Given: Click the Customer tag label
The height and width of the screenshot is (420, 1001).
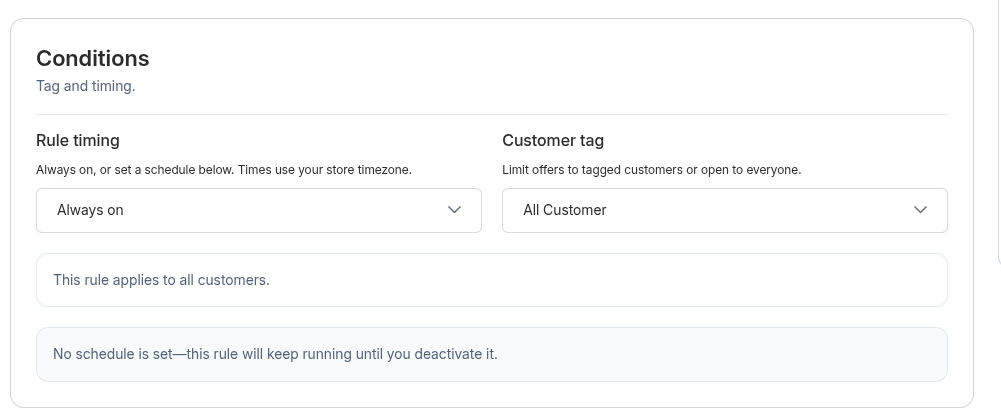Looking at the screenshot, I should point(553,140).
